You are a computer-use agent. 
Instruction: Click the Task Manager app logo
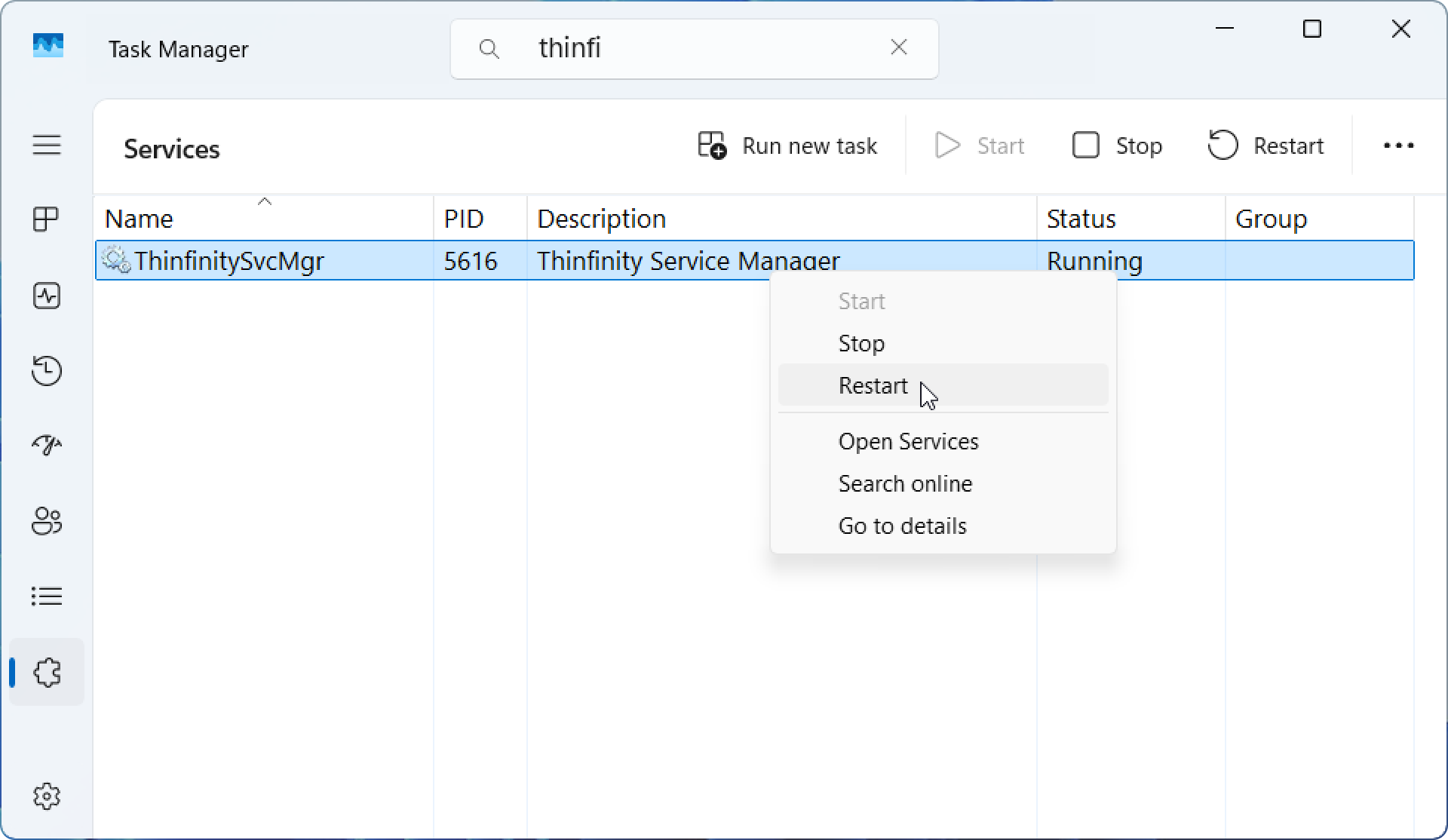pos(48,46)
